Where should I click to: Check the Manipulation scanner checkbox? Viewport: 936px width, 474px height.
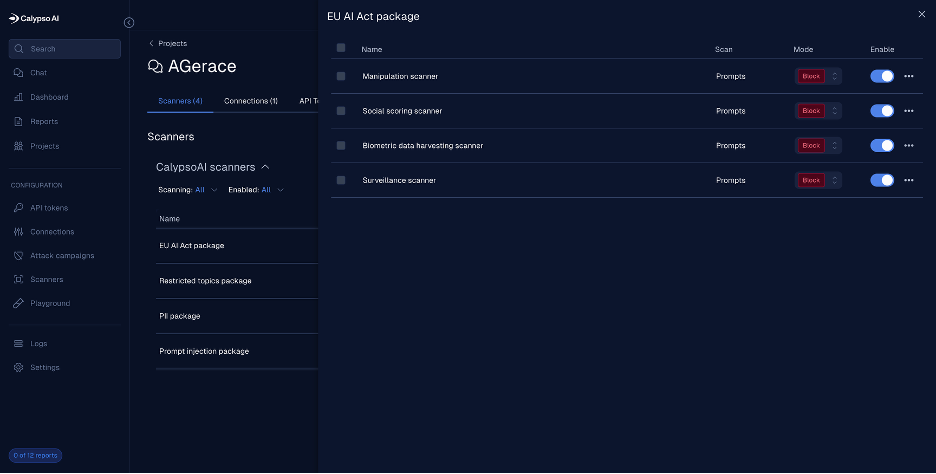[x=341, y=76]
